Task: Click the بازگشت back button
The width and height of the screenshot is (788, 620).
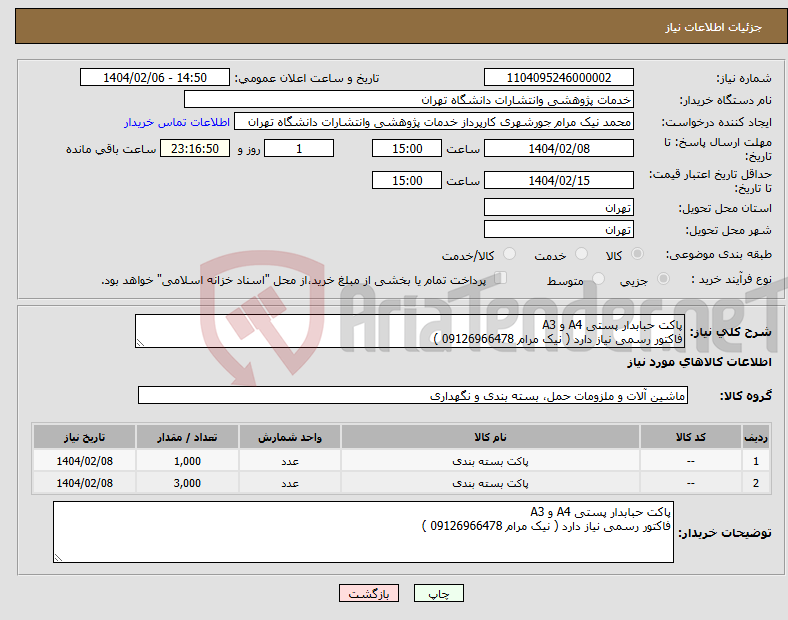Action: (369, 593)
